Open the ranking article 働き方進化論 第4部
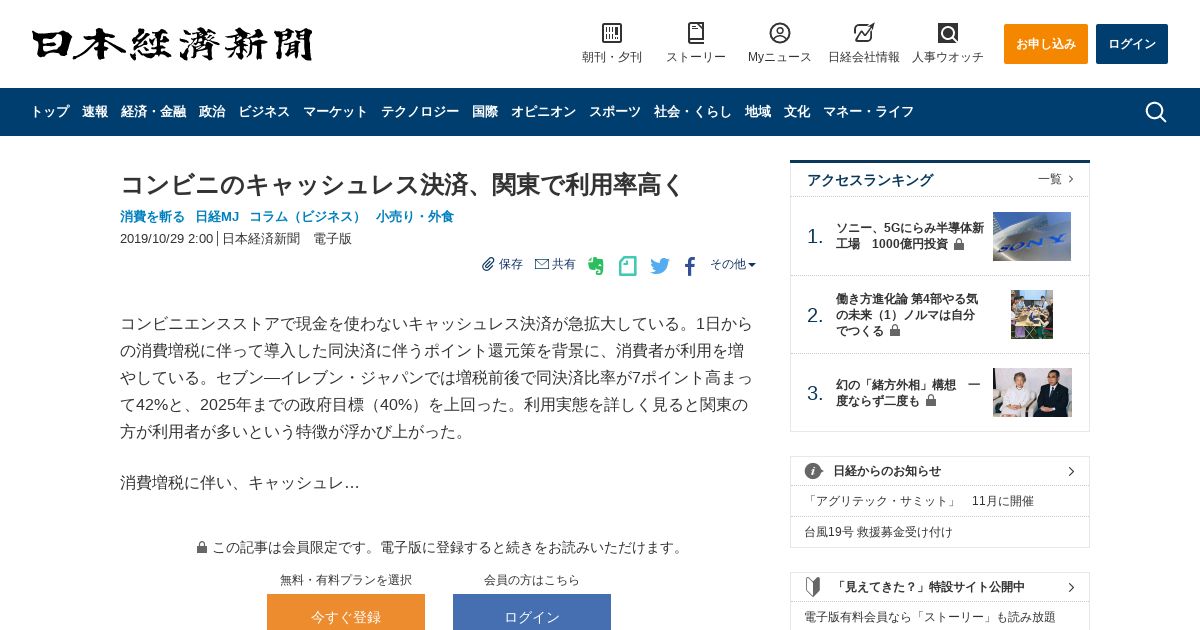 pyautogui.click(x=907, y=314)
